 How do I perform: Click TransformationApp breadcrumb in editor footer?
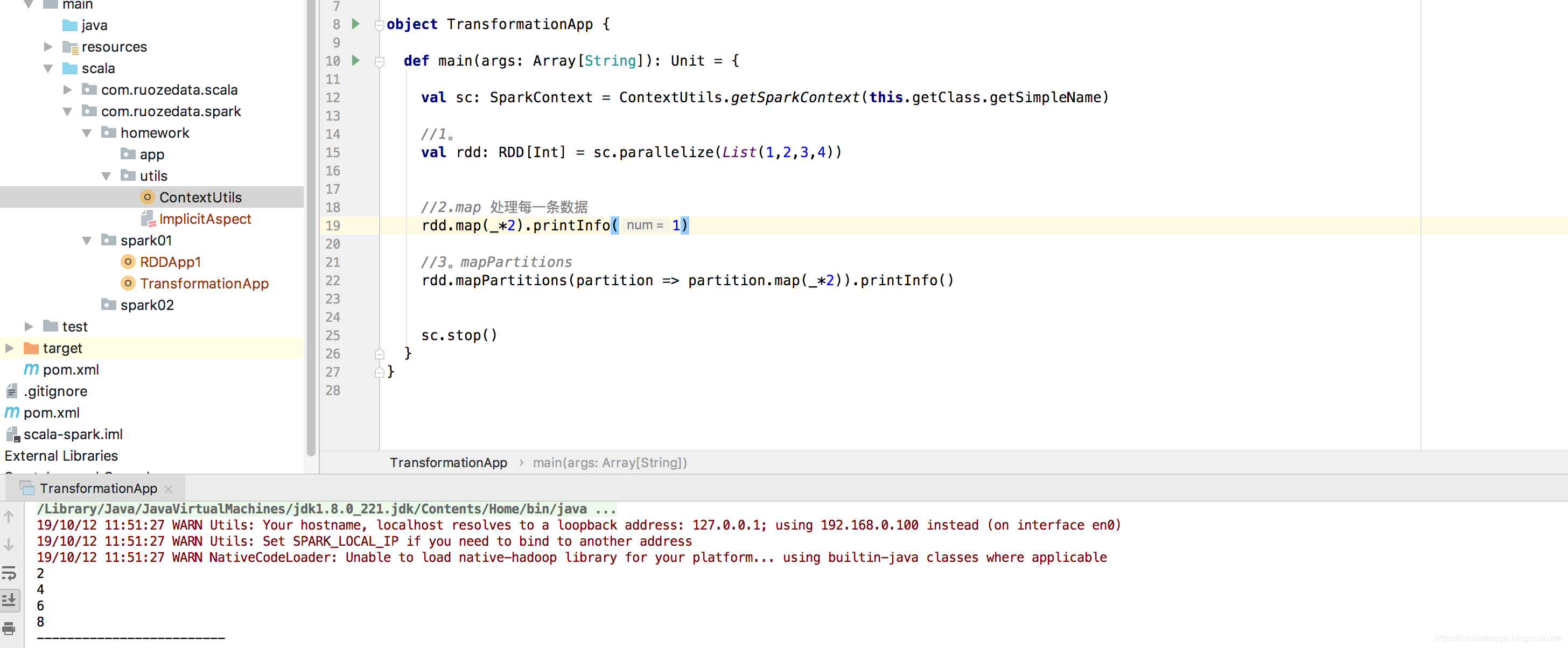[448, 462]
